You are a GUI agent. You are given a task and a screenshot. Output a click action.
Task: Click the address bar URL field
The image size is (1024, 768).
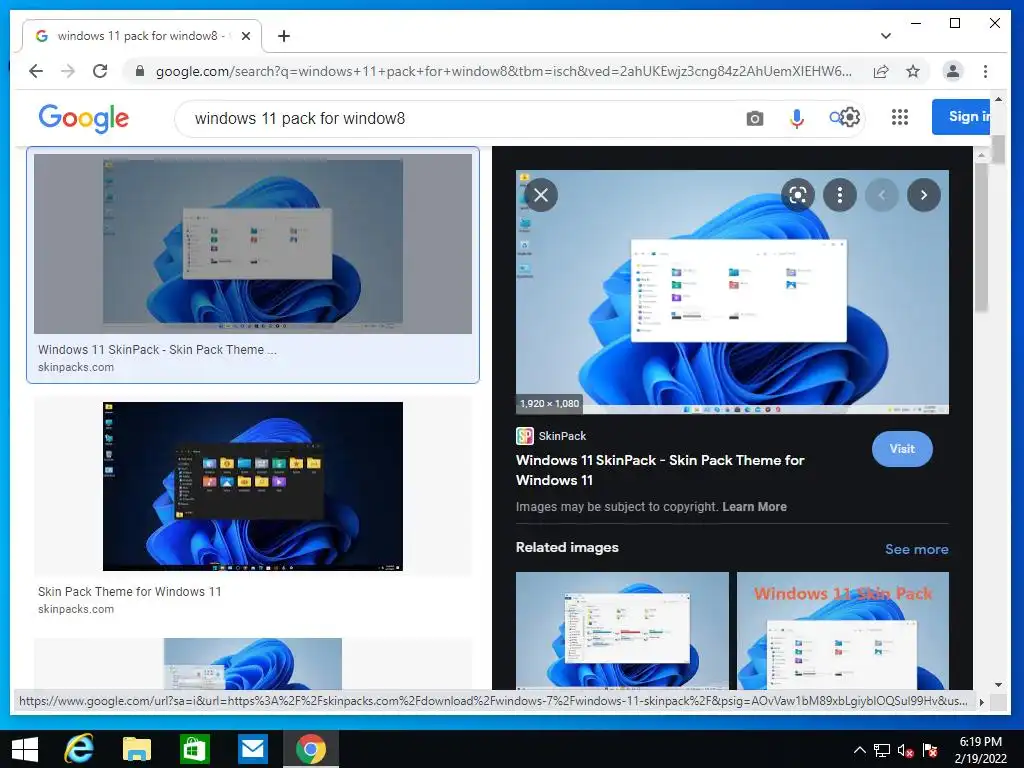click(x=504, y=71)
